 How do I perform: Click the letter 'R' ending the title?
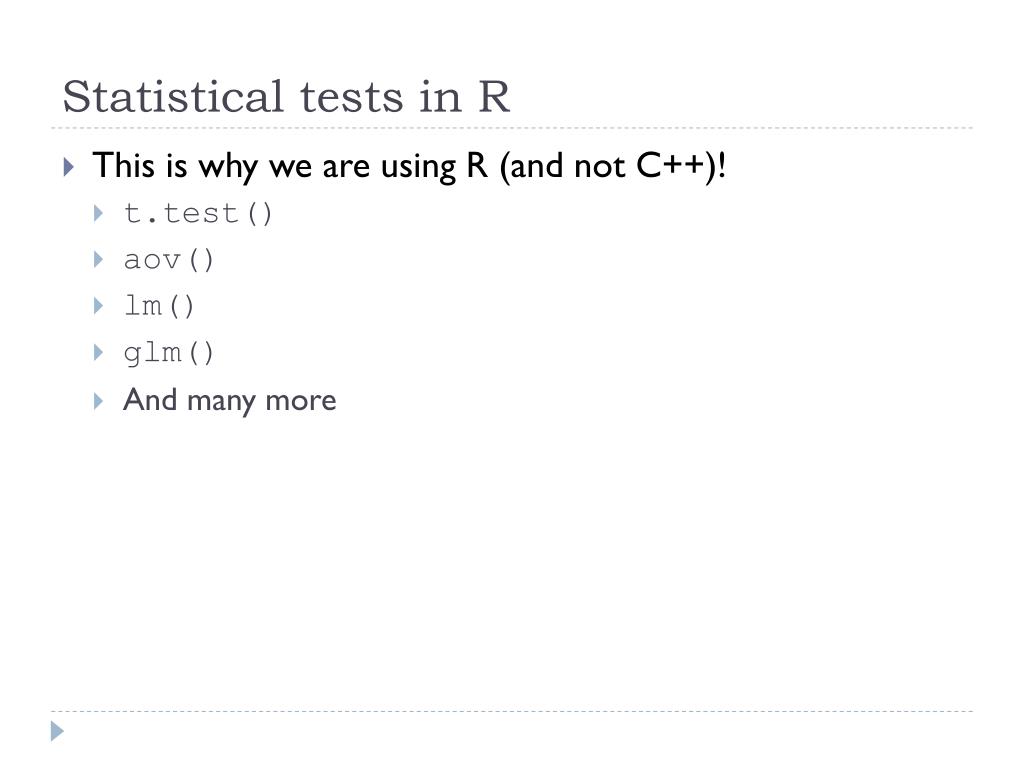[x=494, y=97]
